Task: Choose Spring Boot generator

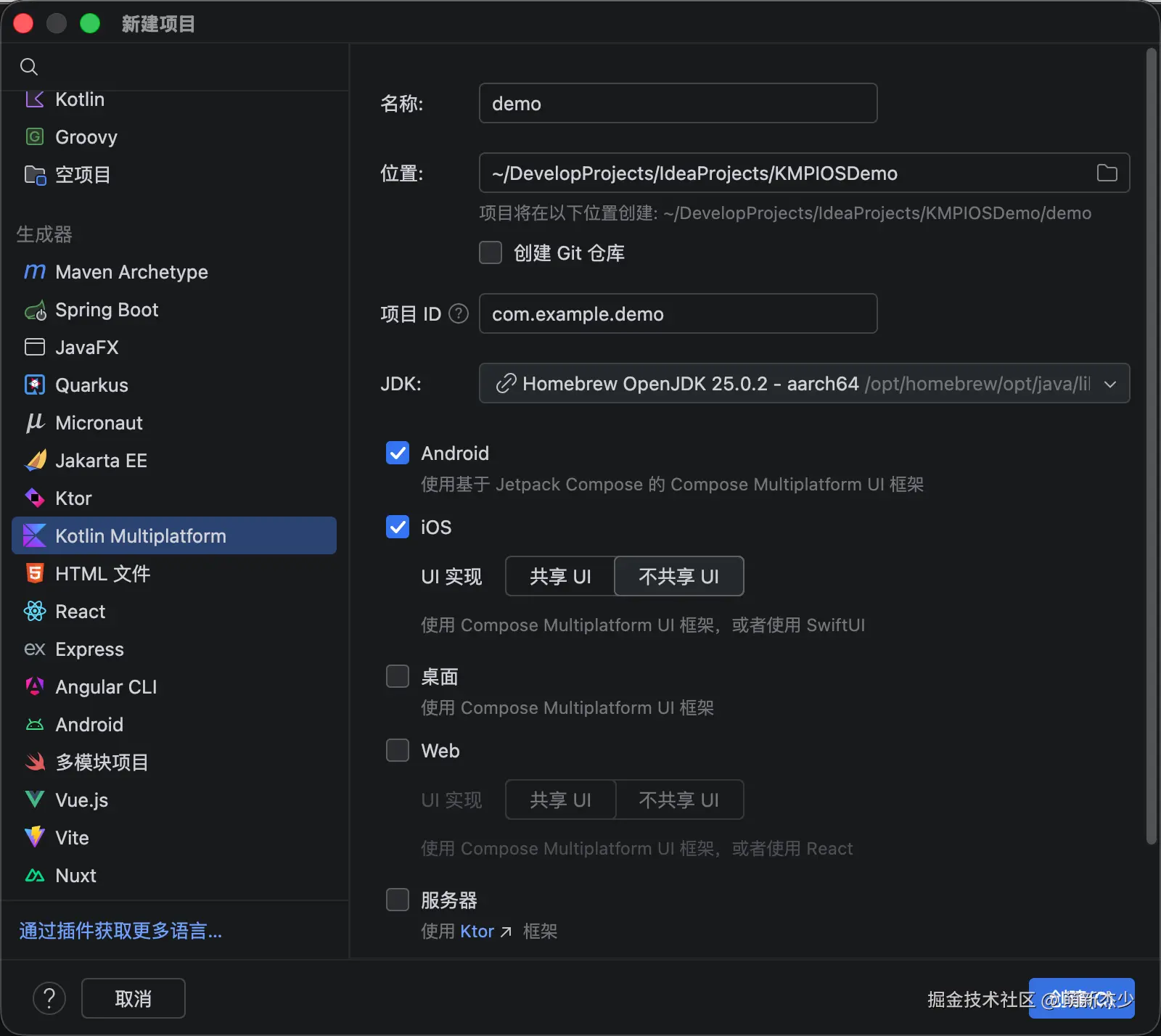Action: point(174,310)
